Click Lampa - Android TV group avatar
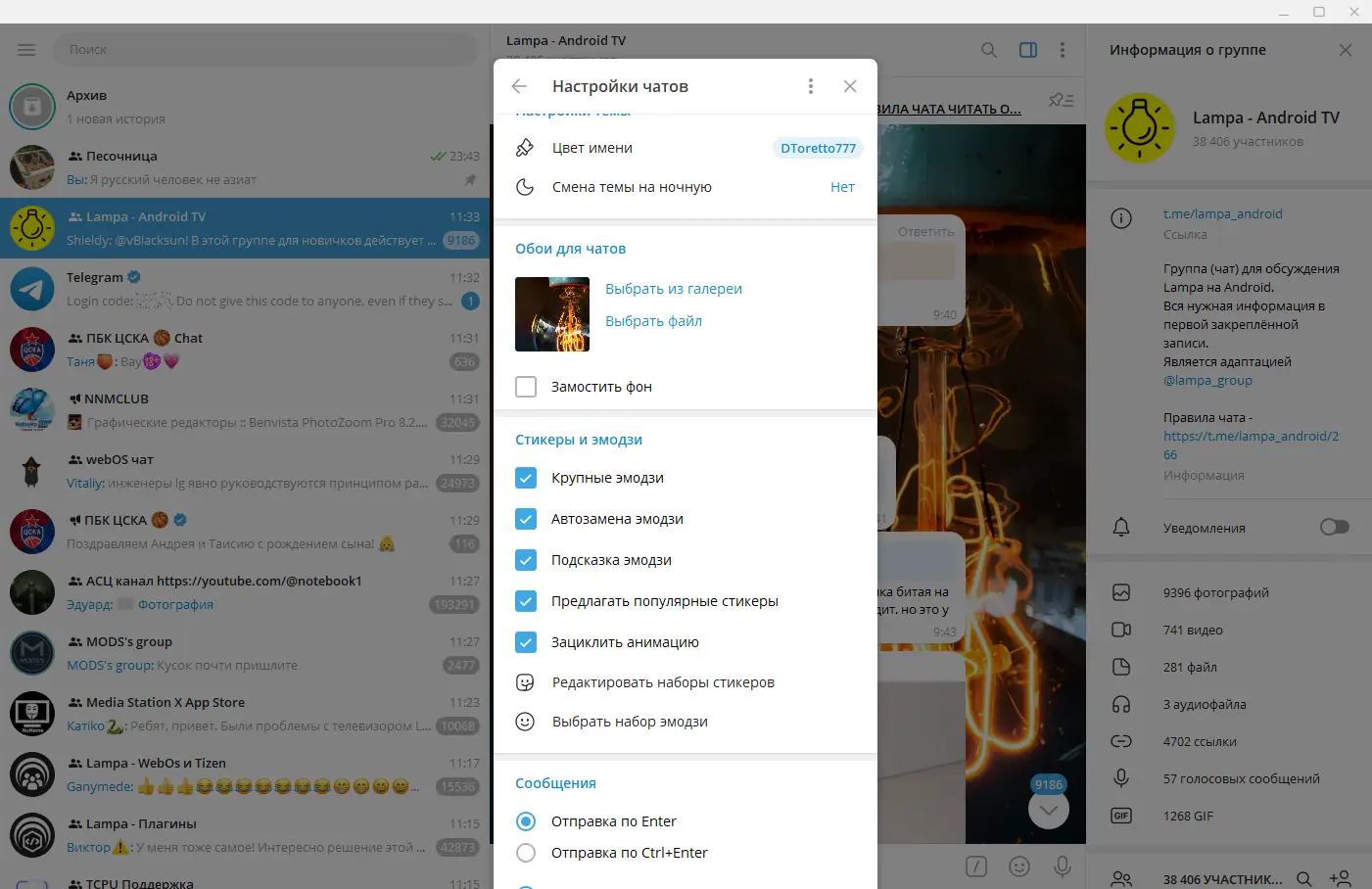1372x889 pixels. (1140, 128)
